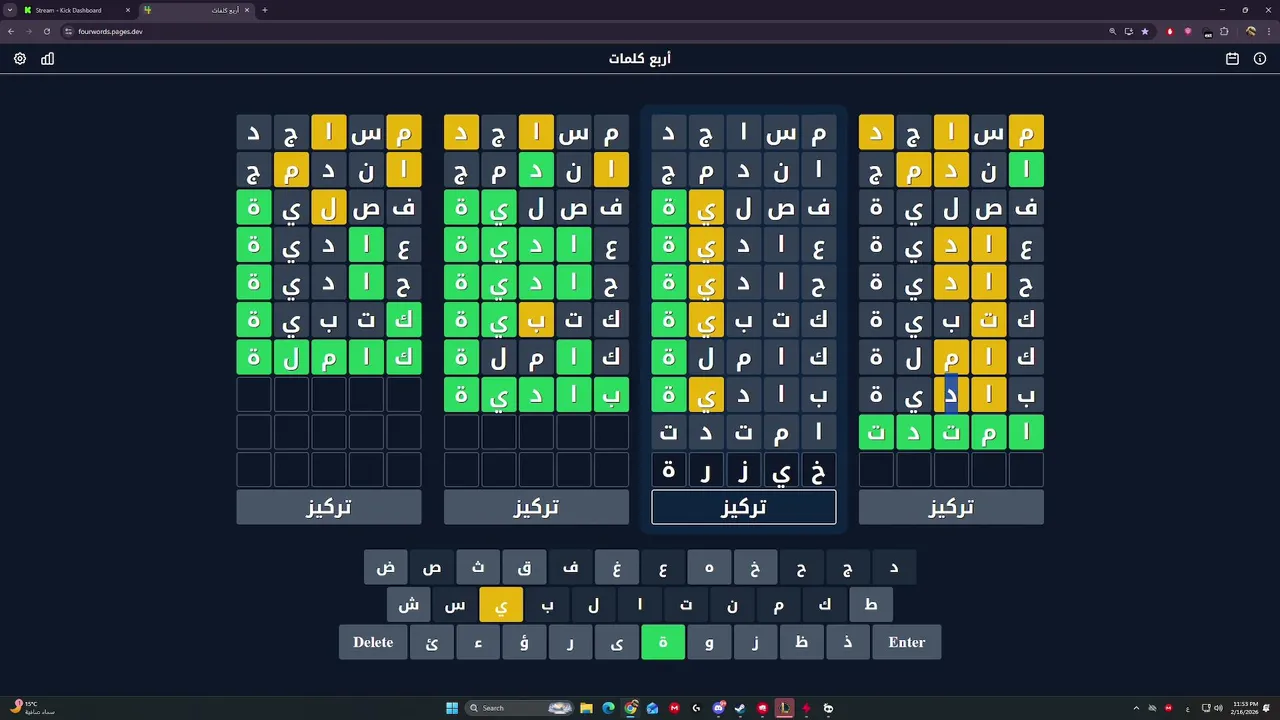Open the calendar icon in the game header
This screenshot has height=720, width=1280.
click(1232, 59)
